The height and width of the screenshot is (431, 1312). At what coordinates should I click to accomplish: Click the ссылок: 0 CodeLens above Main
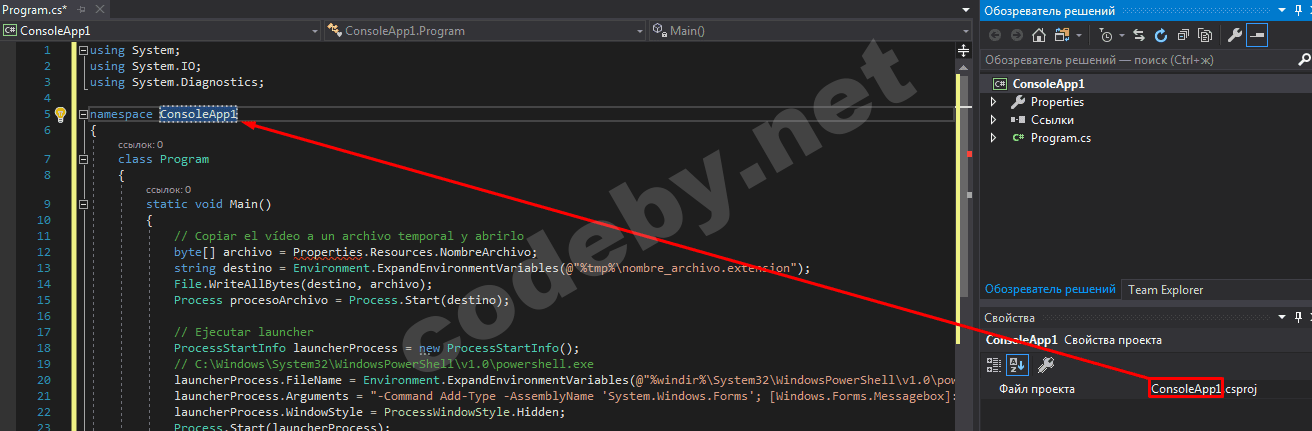[x=168, y=190]
